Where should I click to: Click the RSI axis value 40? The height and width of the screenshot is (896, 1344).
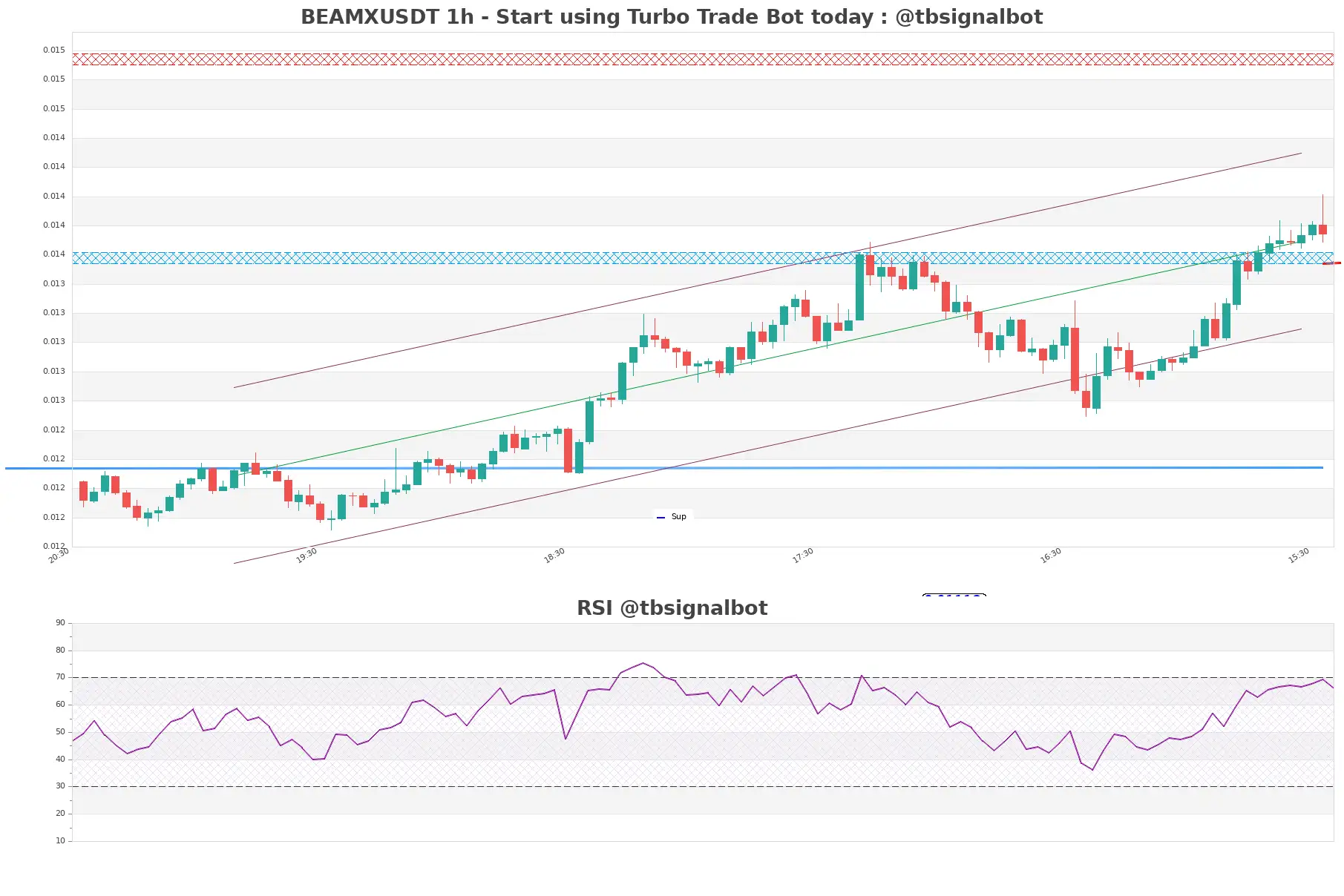click(60, 760)
